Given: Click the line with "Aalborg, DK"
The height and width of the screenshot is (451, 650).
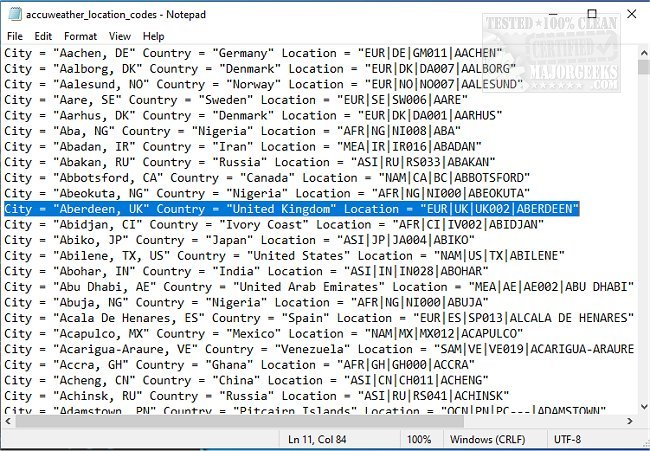Looking at the screenshot, I should point(260,69).
